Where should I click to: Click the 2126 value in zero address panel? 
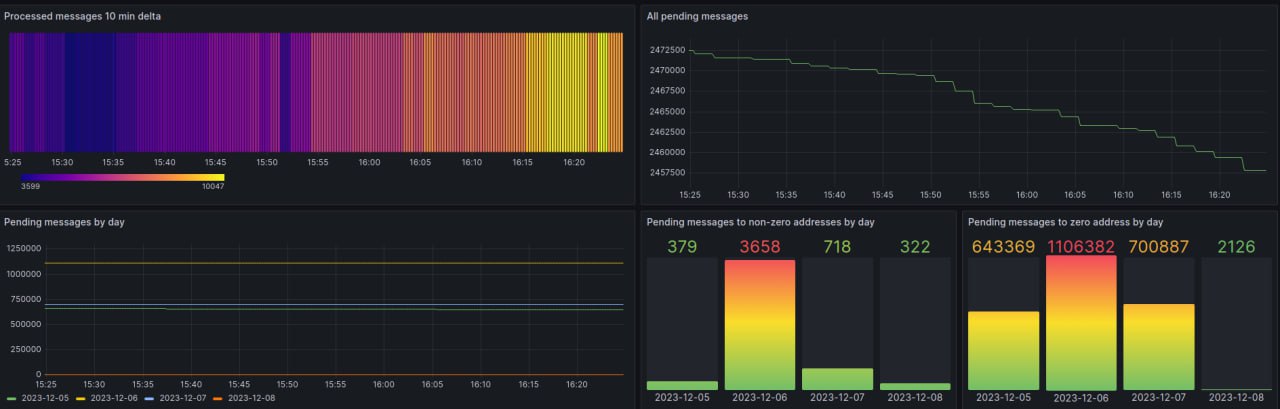click(1237, 246)
